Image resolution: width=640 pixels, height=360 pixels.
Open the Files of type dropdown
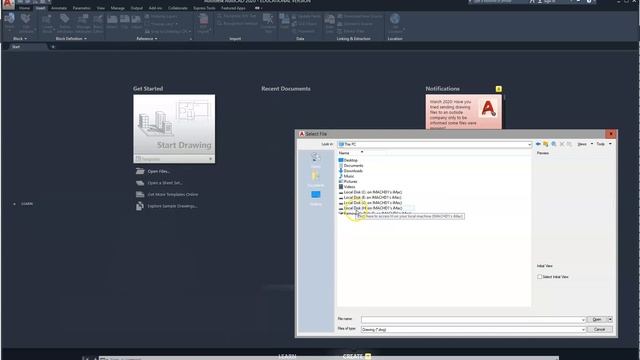(x=583, y=329)
